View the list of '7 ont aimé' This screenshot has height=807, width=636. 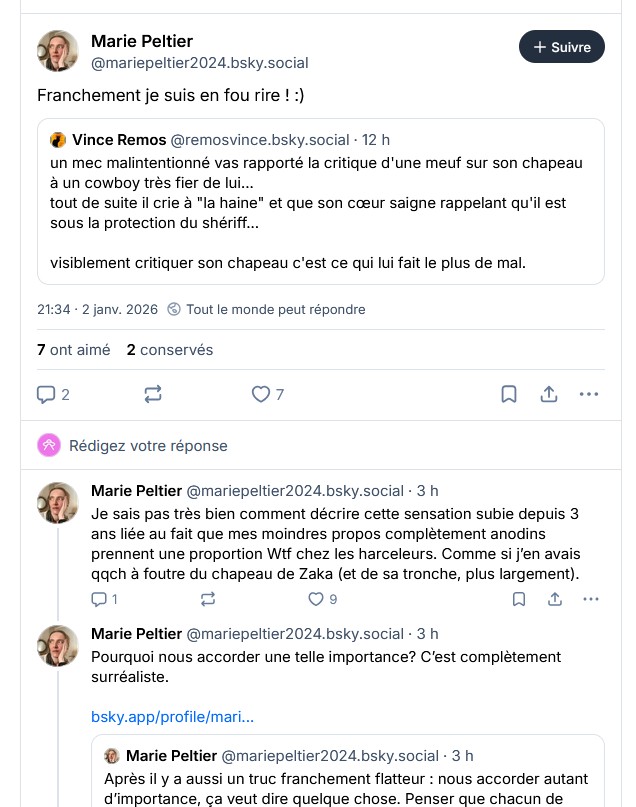[x=59, y=350]
